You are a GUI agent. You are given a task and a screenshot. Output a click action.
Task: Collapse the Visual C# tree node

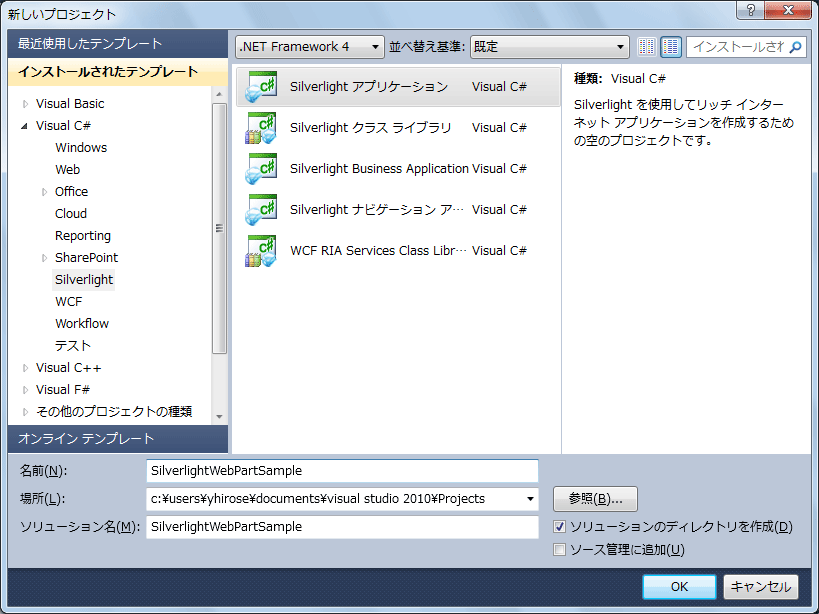point(25,126)
